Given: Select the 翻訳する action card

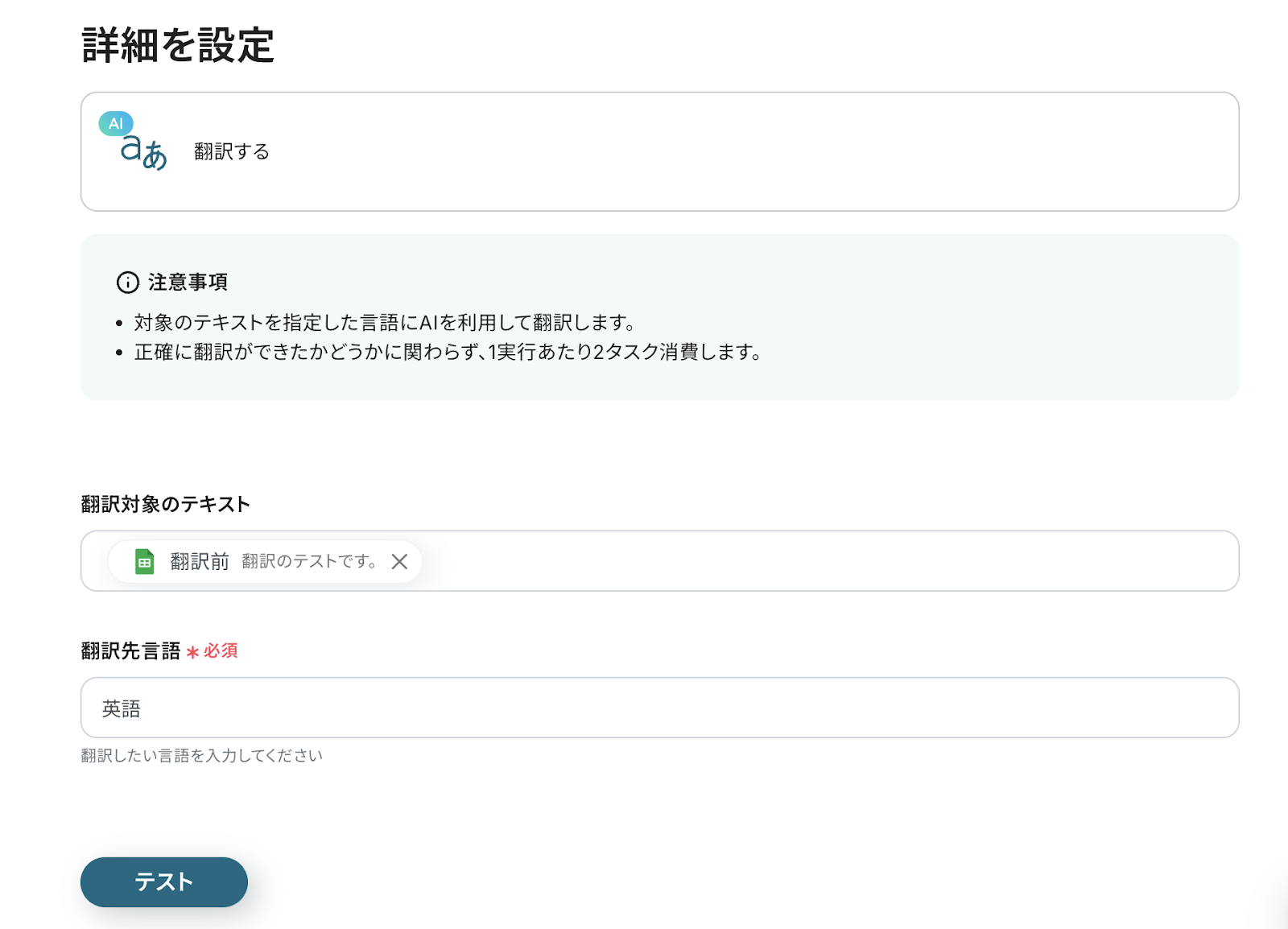Looking at the screenshot, I should (659, 151).
